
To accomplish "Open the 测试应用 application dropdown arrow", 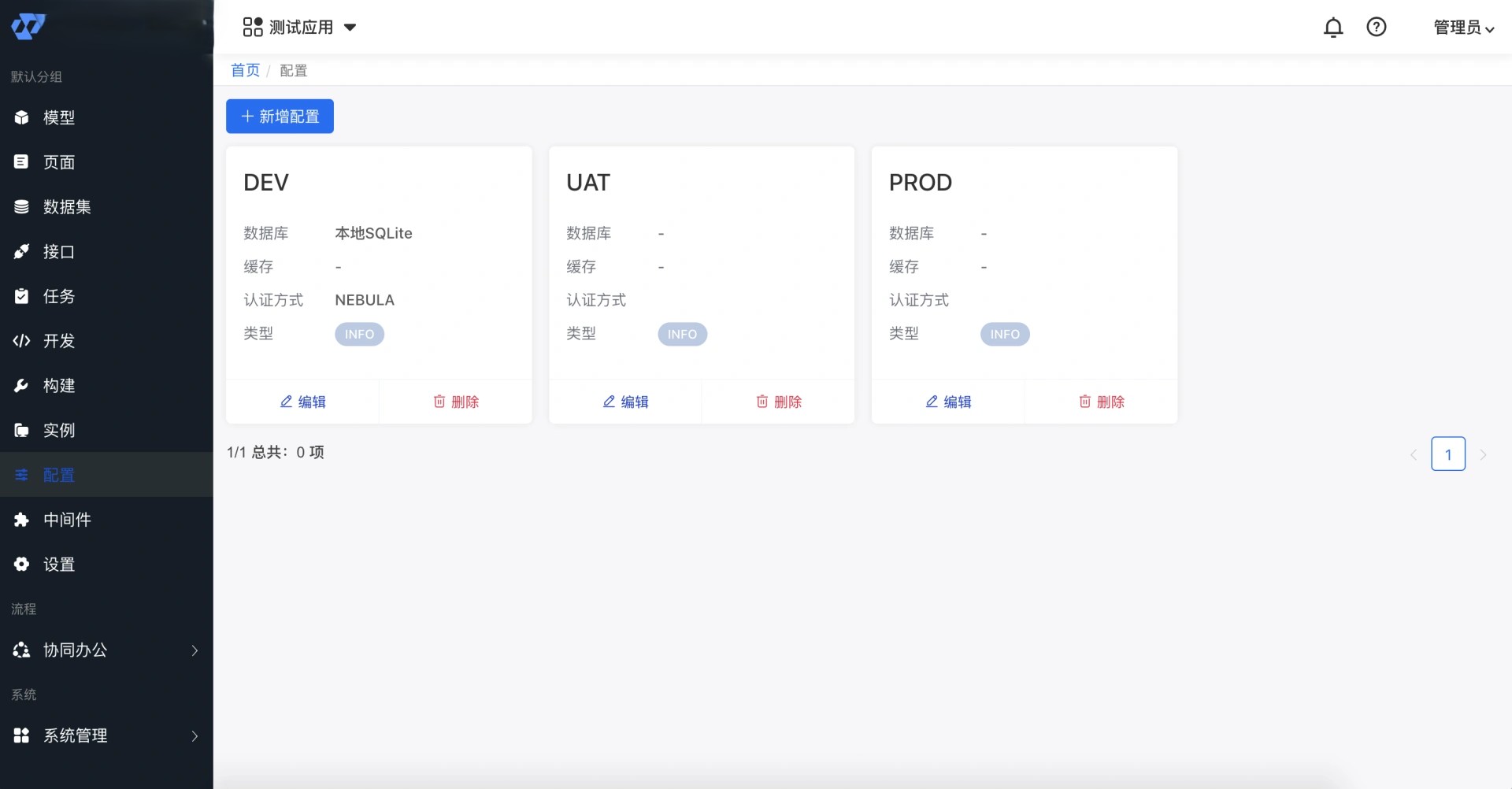I will (350, 28).
